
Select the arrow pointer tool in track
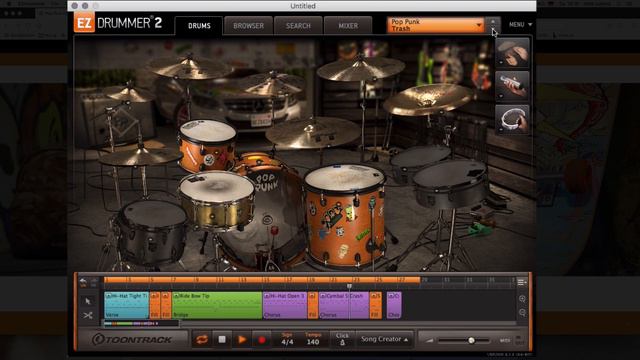pyautogui.click(x=88, y=301)
